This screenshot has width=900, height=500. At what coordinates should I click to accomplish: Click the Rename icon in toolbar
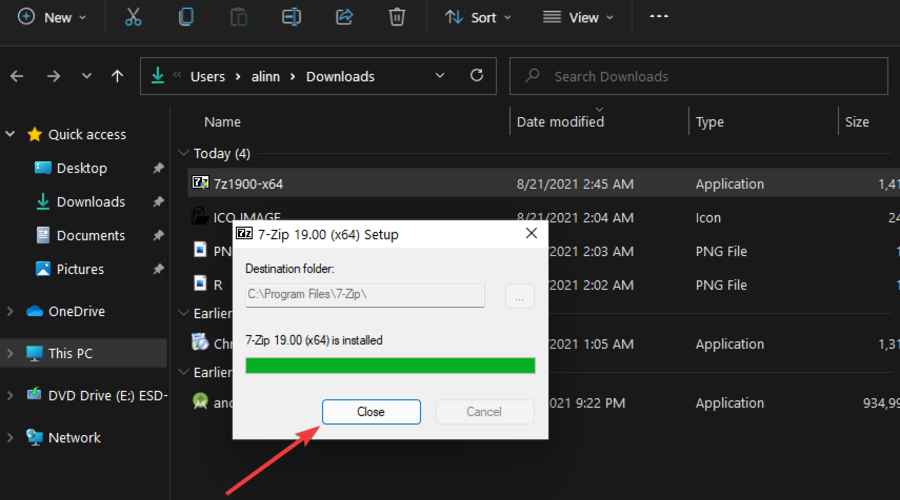click(292, 17)
